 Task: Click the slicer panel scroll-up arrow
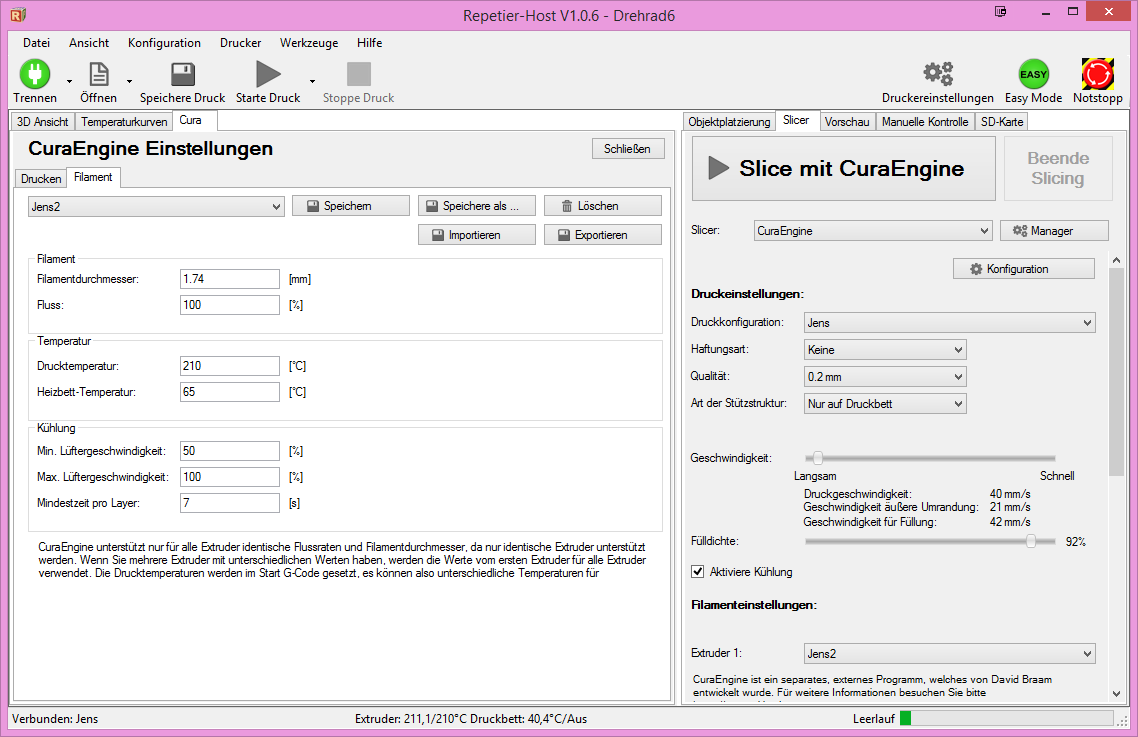tap(1116, 260)
